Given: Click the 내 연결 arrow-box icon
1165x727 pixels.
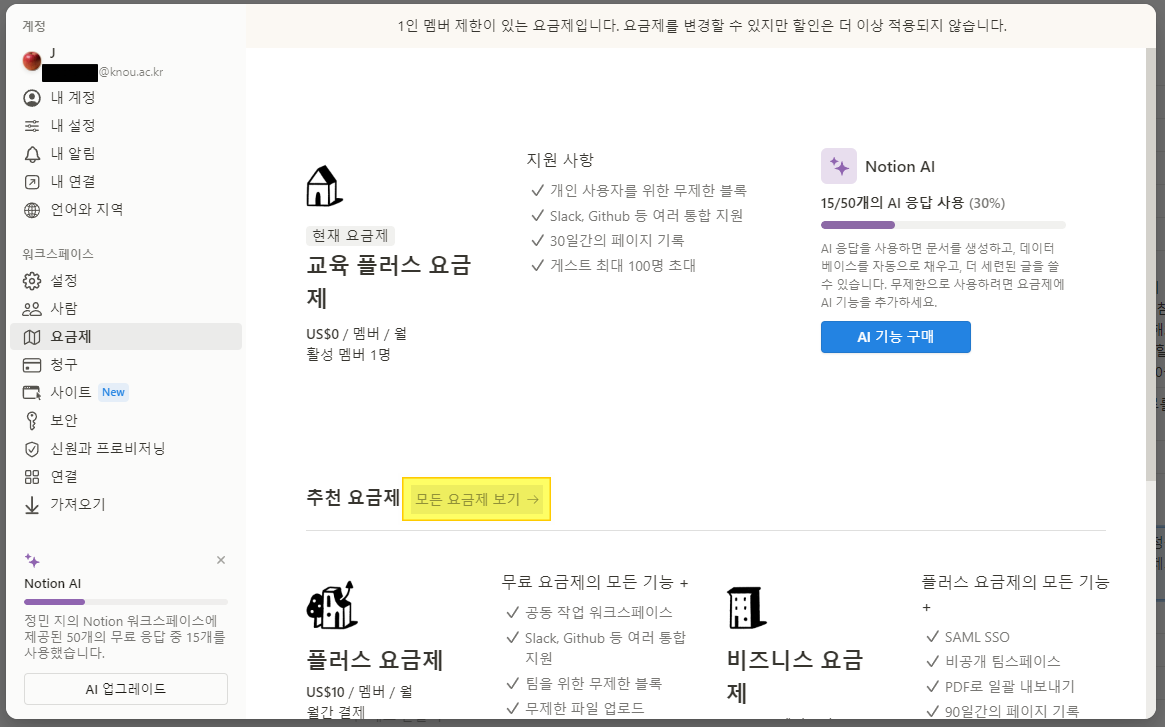Looking at the screenshot, I should coord(32,181).
